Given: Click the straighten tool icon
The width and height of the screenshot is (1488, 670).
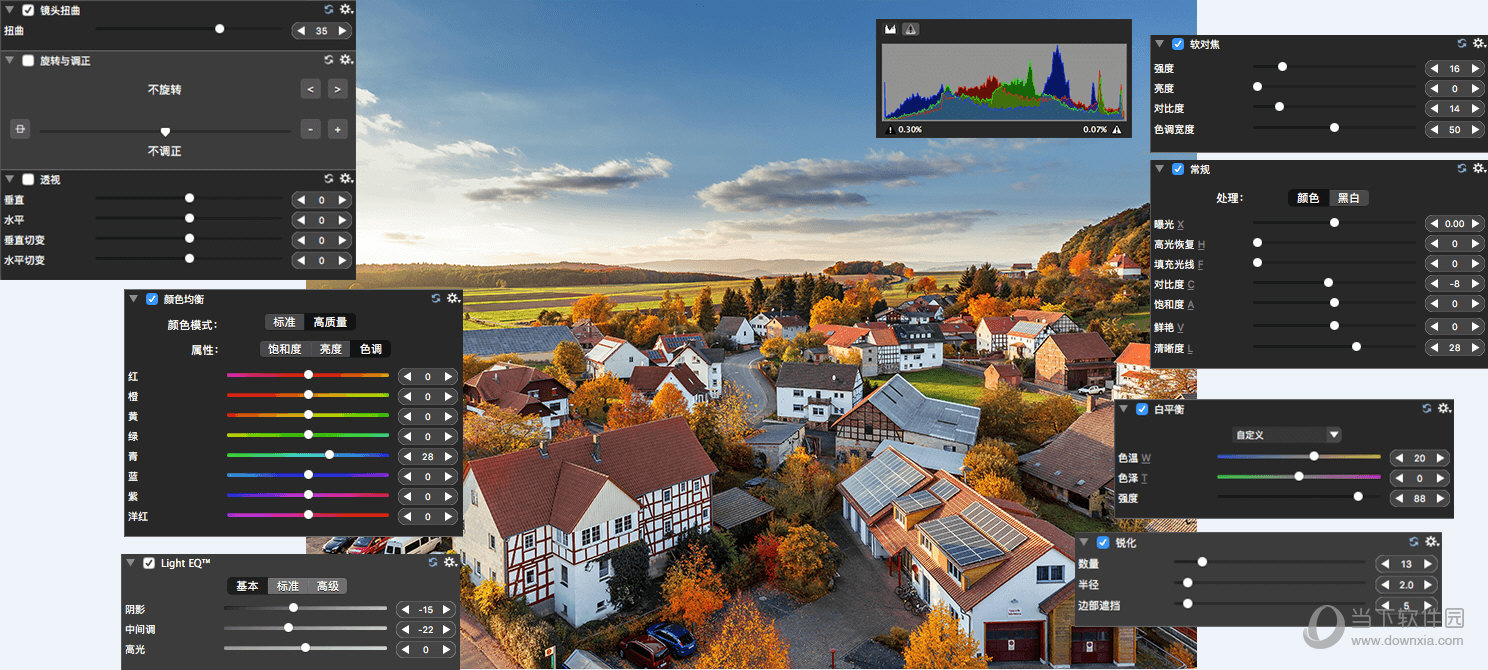Looking at the screenshot, I should [20, 129].
